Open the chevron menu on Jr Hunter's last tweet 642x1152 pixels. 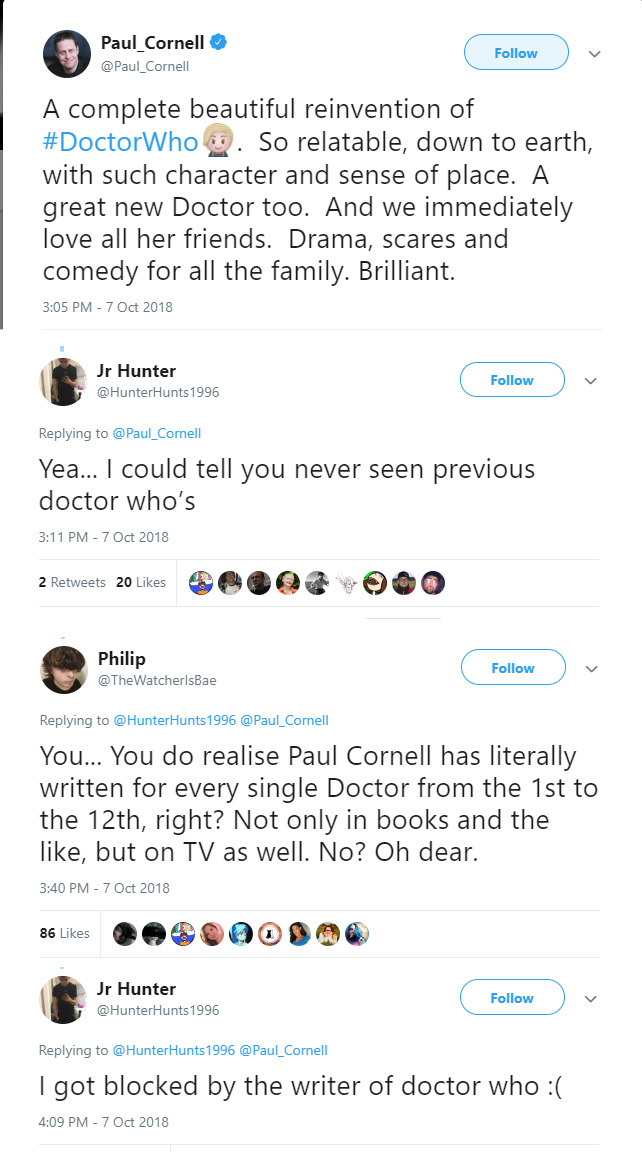tap(590, 998)
